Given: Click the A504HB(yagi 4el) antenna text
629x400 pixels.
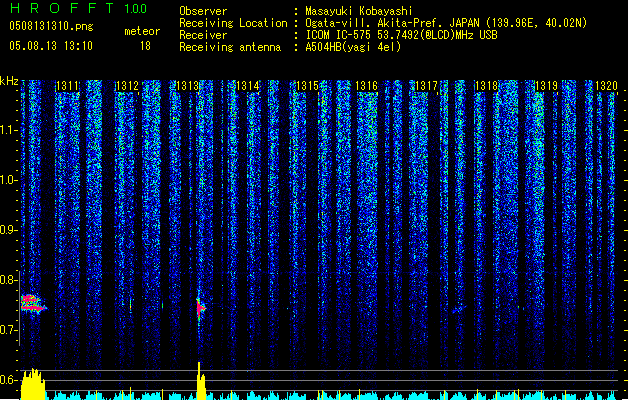Looking at the screenshot, I should point(353,47).
